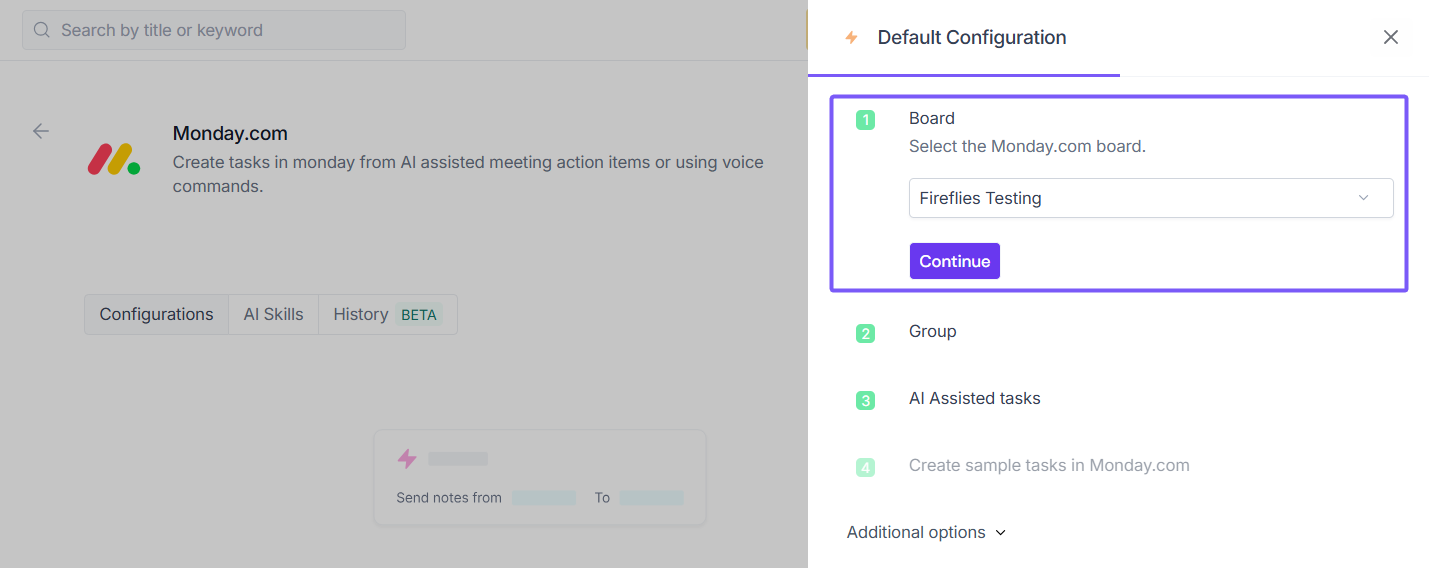Screen dimensions: 1429x568
Task: Click the step 3 number badge
Action: [x=865, y=400]
